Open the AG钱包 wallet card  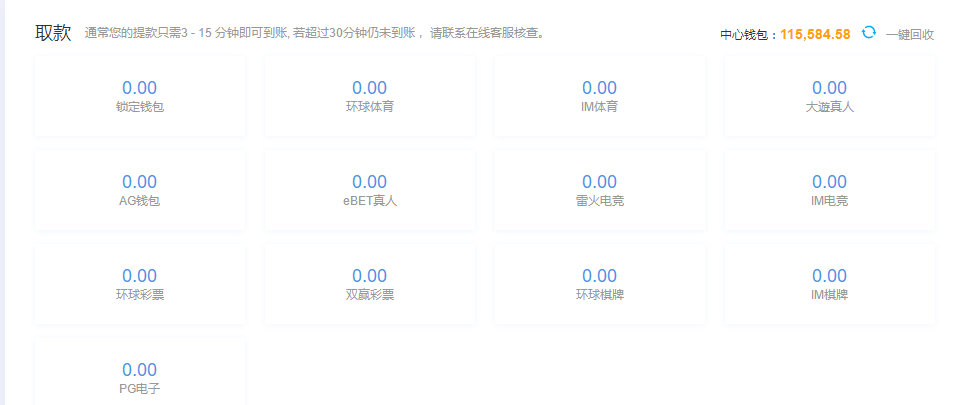(140, 190)
